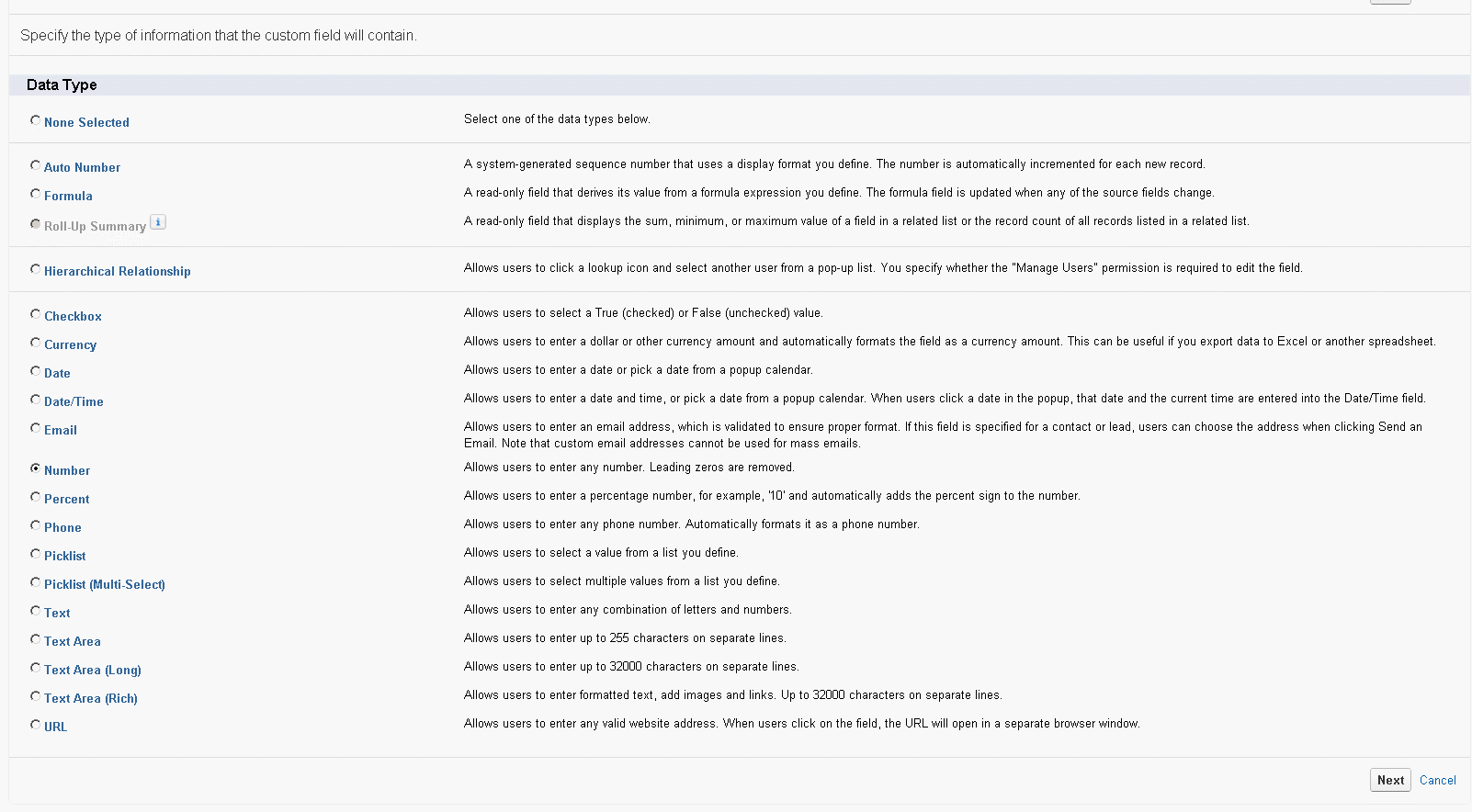Select the None Selected radio button
The image size is (1472, 812).
point(35,120)
